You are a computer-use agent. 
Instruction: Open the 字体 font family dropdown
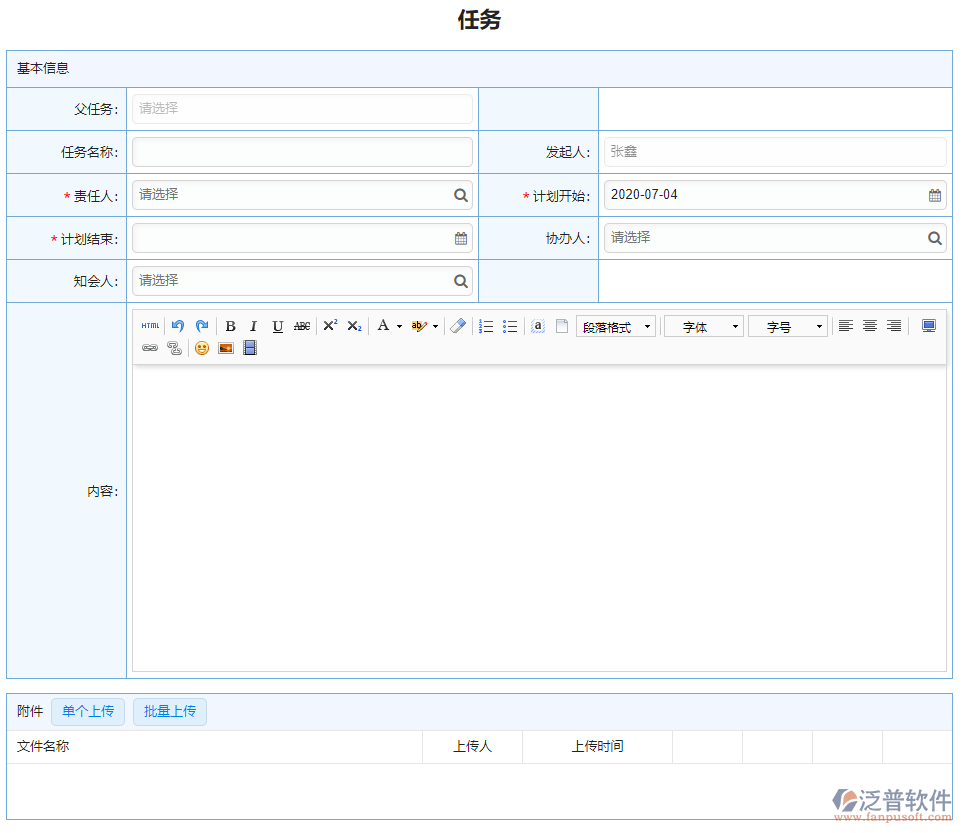pos(703,325)
